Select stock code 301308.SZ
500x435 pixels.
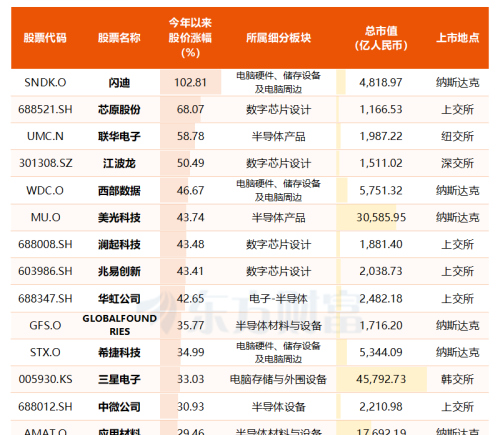coord(45,163)
